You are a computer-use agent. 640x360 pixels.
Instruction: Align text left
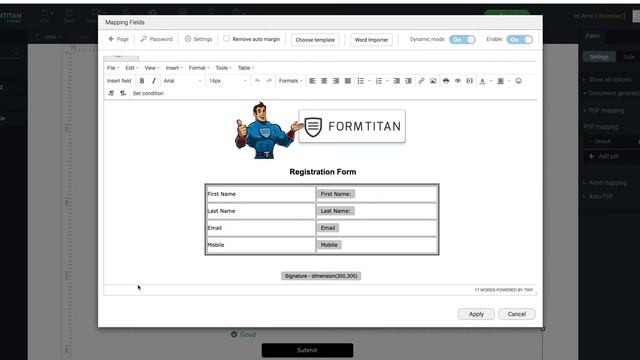click(x=312, y=81)
